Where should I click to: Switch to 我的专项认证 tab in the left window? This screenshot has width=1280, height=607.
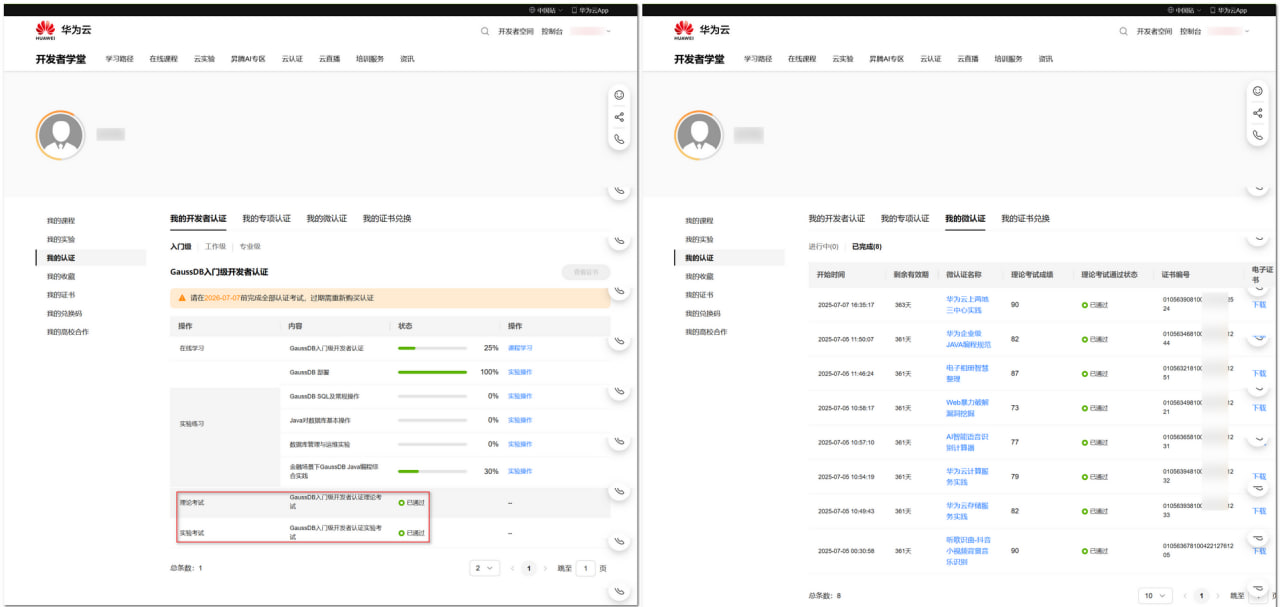coord(266,218)
